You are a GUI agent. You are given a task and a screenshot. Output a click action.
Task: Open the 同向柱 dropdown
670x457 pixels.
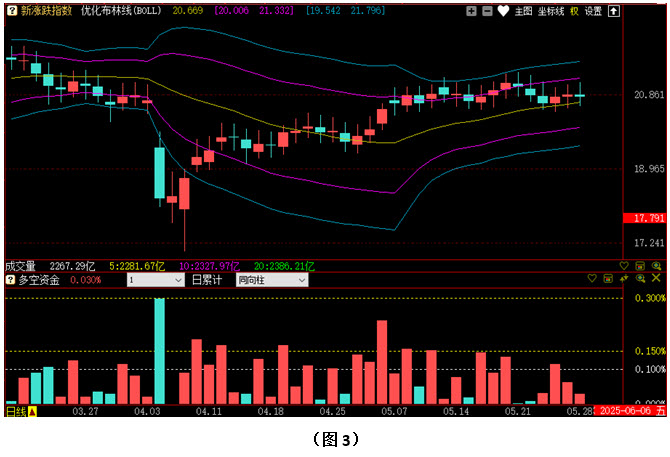272,280
